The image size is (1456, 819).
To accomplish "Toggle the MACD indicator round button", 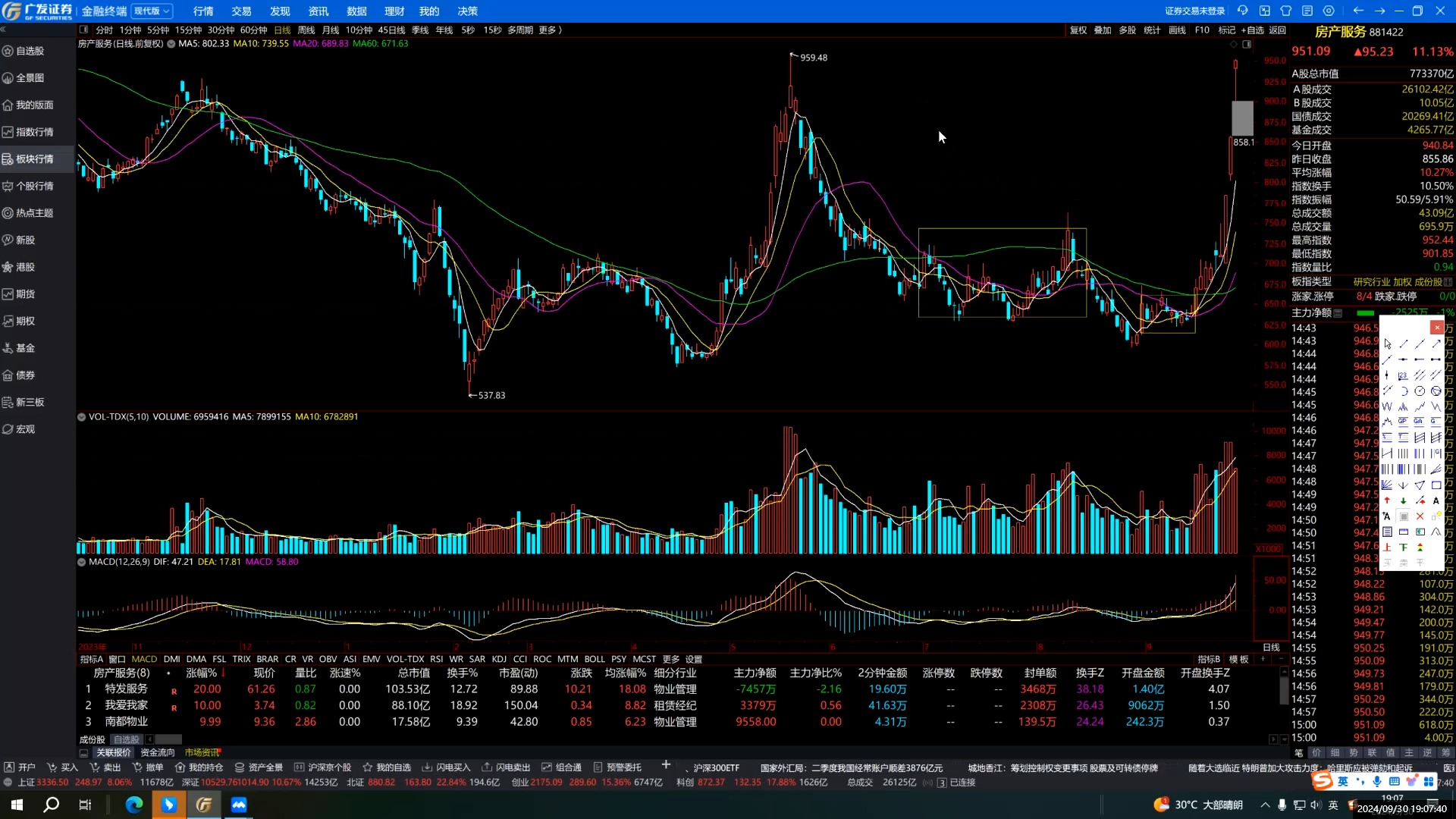I will point(81,562).
